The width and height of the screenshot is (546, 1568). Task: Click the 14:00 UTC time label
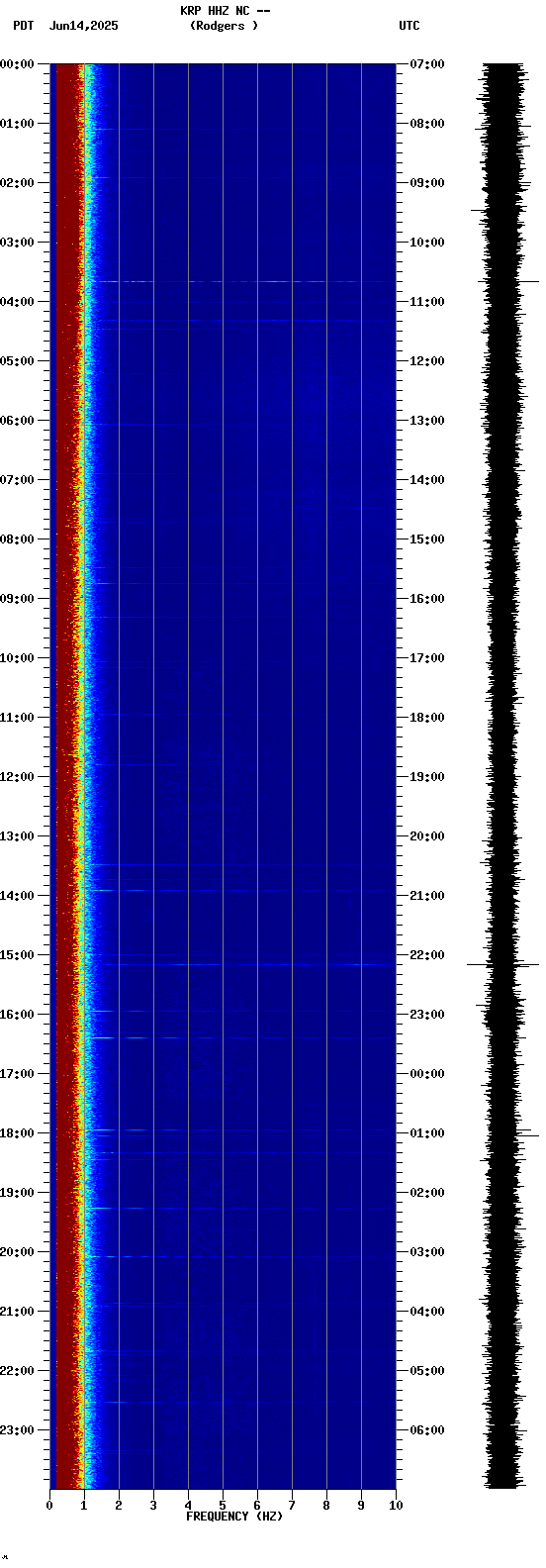427,480
